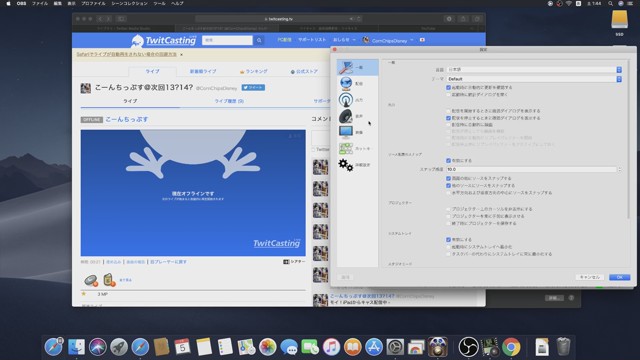Image resolution: width=640 pixels, height=360 pixels.
Task: Click the broadcaster avatar beside the live title
Action: point(86,88)
